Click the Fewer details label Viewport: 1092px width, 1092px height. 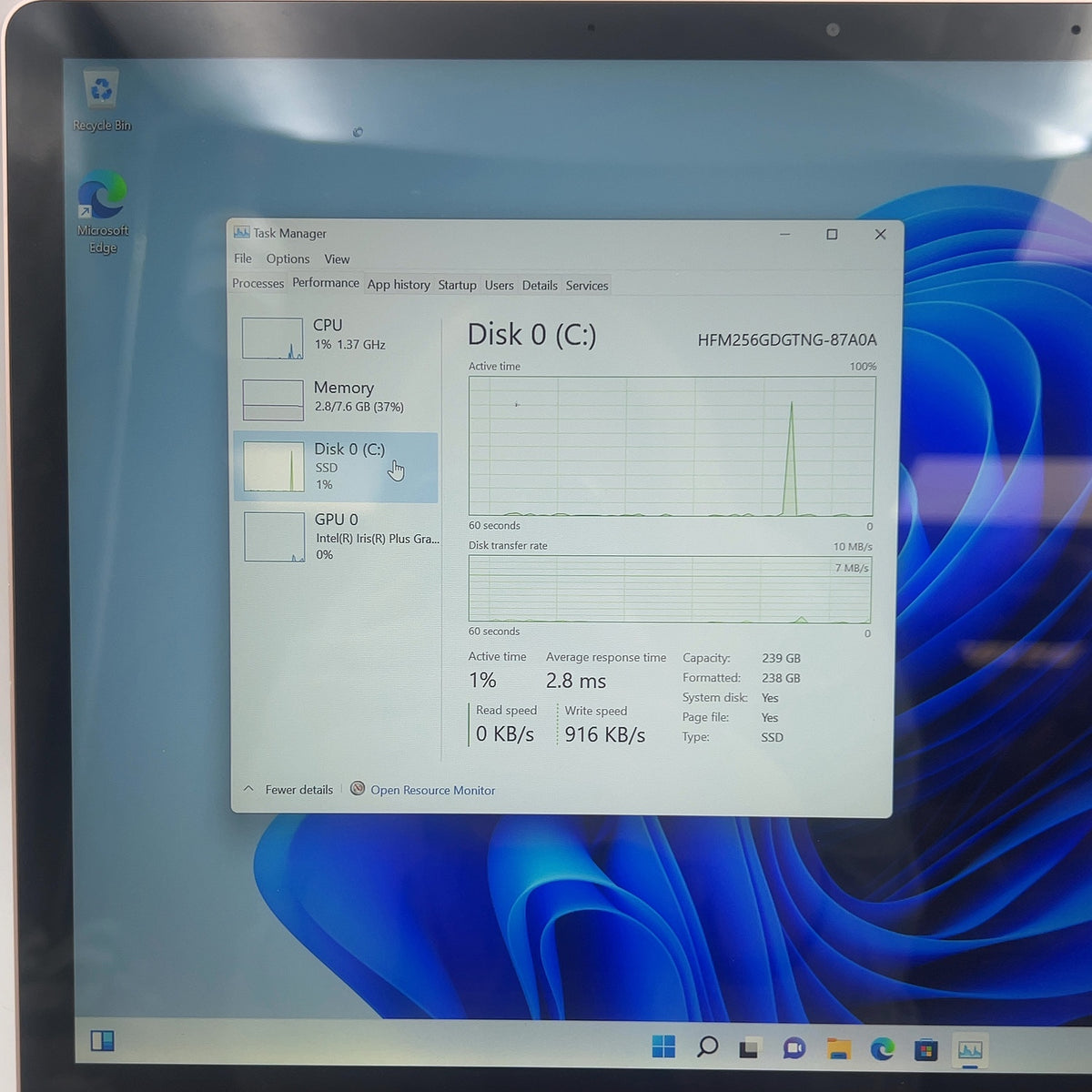(x=298, y=790)
